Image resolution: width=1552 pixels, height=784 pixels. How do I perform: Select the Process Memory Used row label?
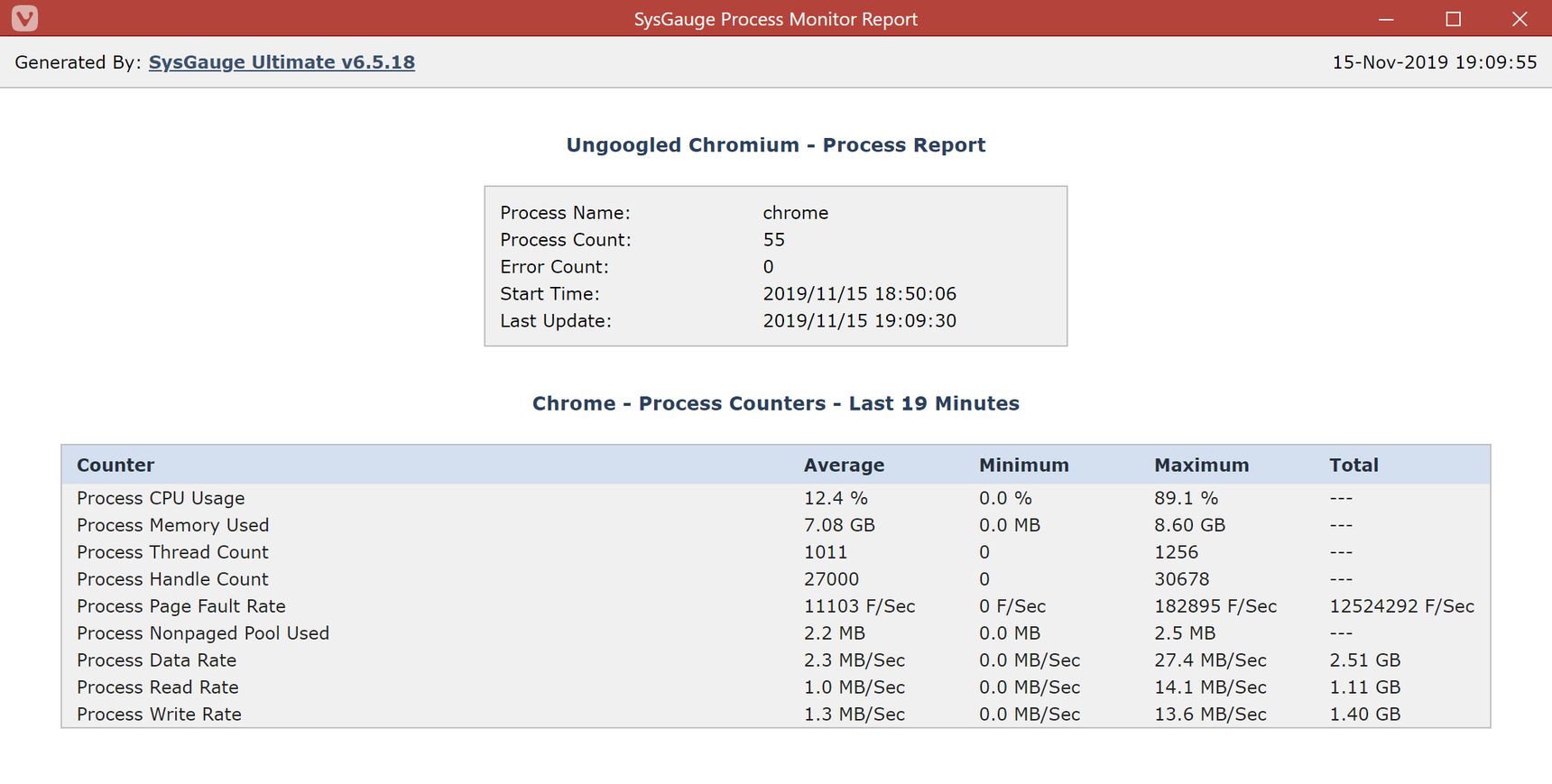point(173,525)
